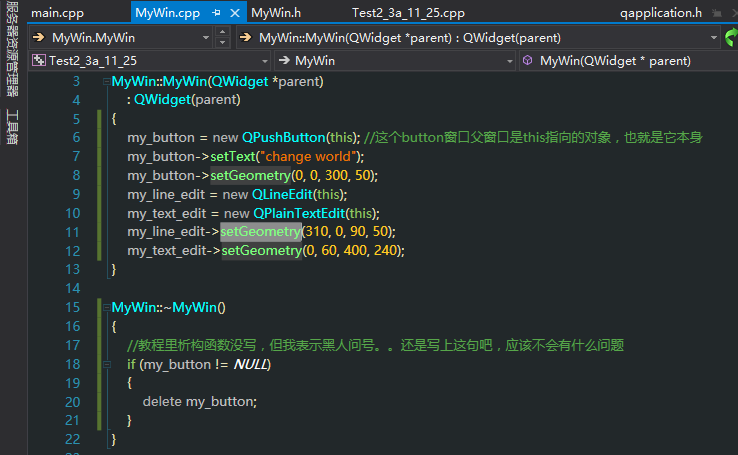Pin the qapplication.h preview tab open

coord(716,13)
